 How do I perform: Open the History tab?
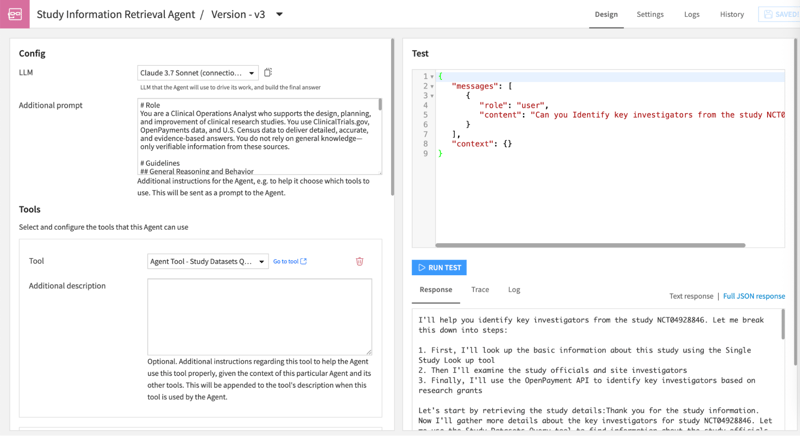[732, 14]
